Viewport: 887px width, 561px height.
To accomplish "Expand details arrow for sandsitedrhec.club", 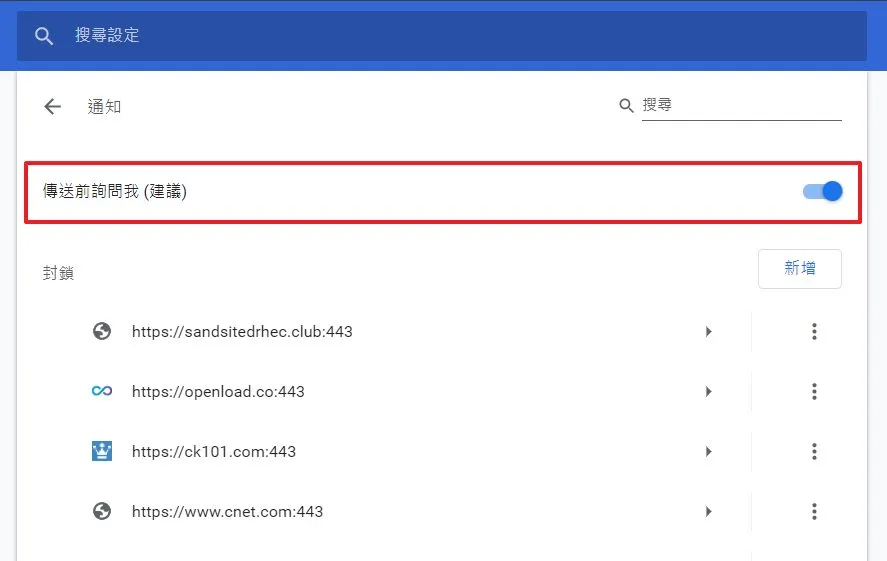I will 708,331.
